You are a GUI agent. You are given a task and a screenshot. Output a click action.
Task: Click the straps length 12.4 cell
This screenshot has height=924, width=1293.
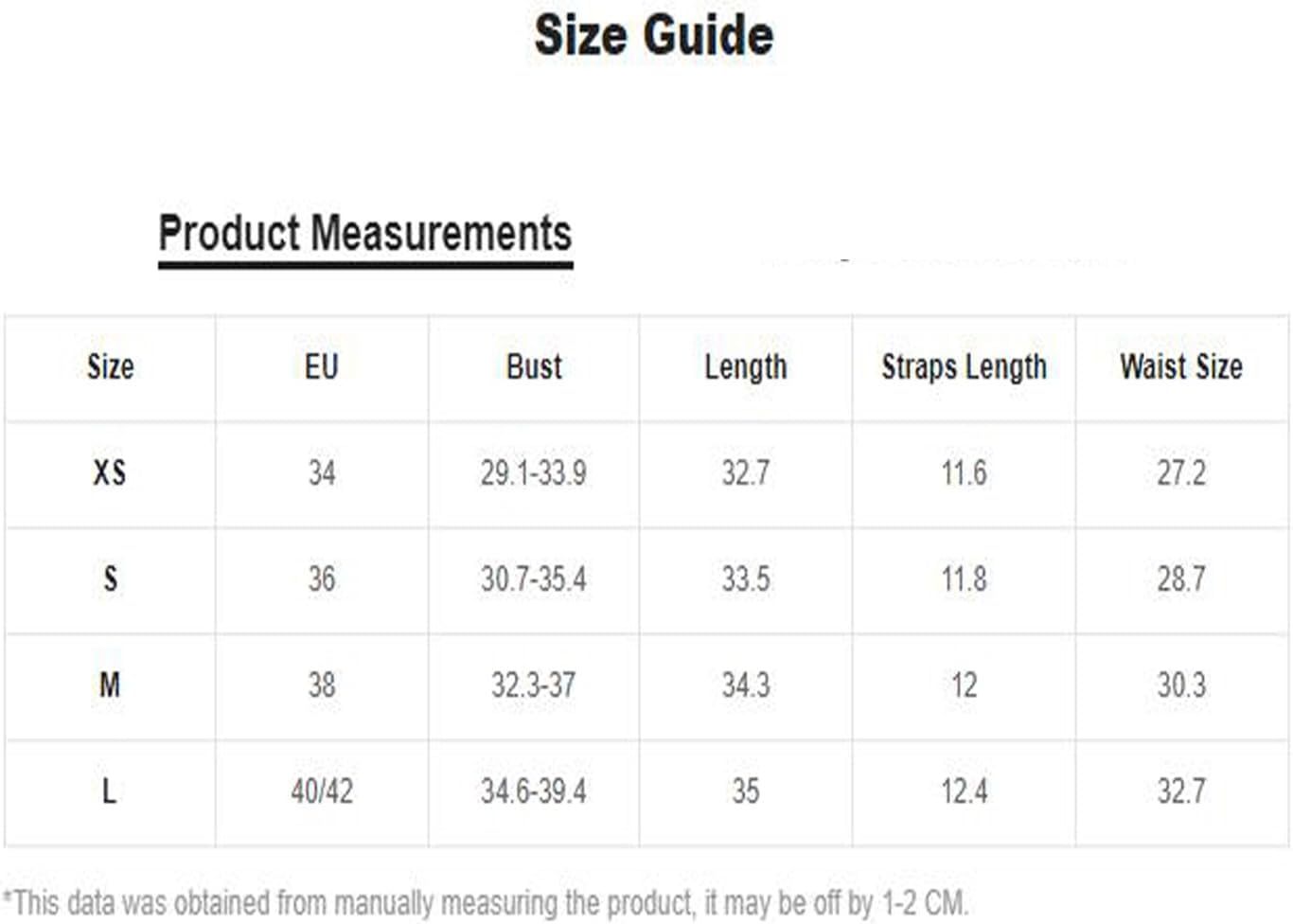tap(964, 791)
